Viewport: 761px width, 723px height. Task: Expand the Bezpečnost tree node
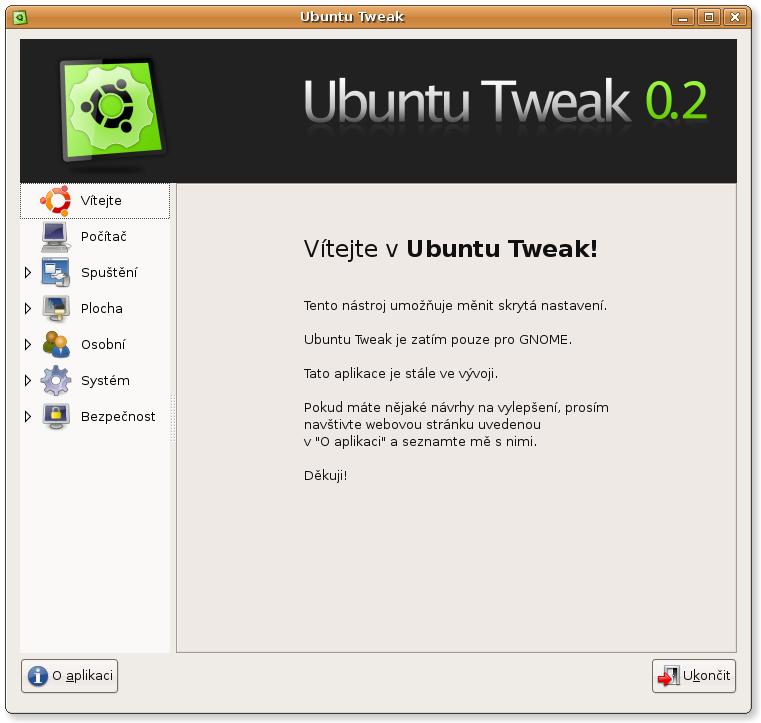(x=28, y=416)
